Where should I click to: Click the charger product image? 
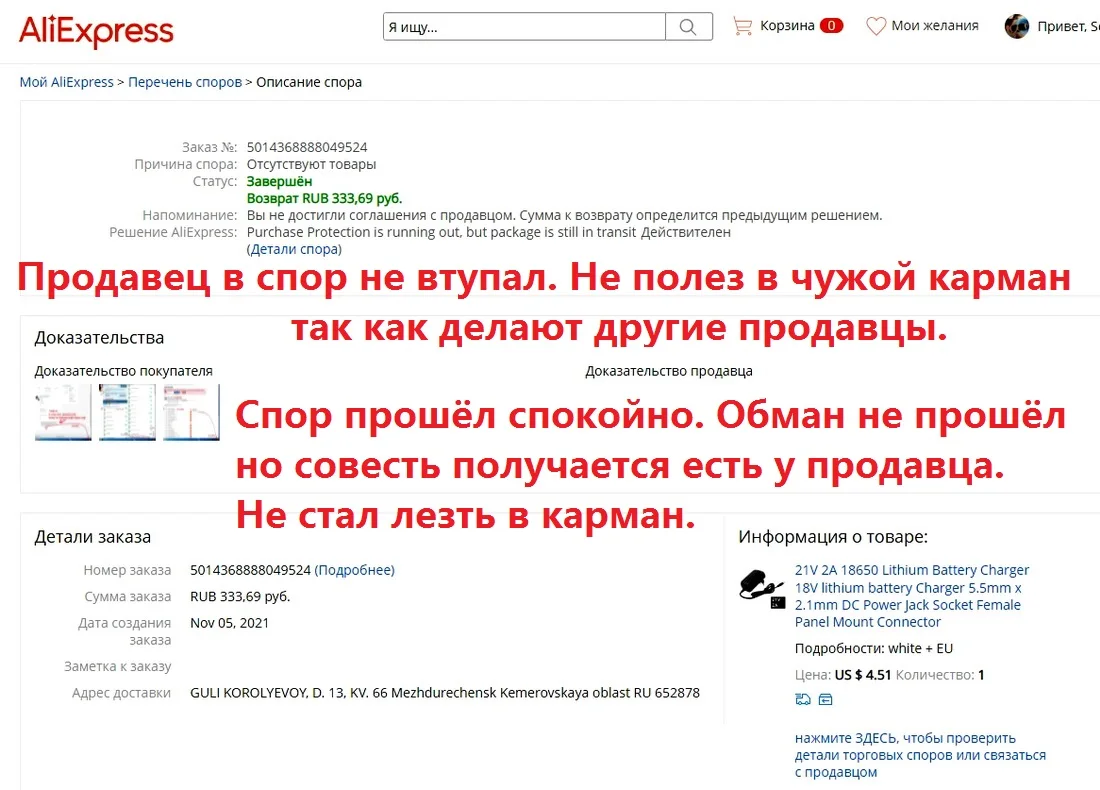tap(762, 588)
